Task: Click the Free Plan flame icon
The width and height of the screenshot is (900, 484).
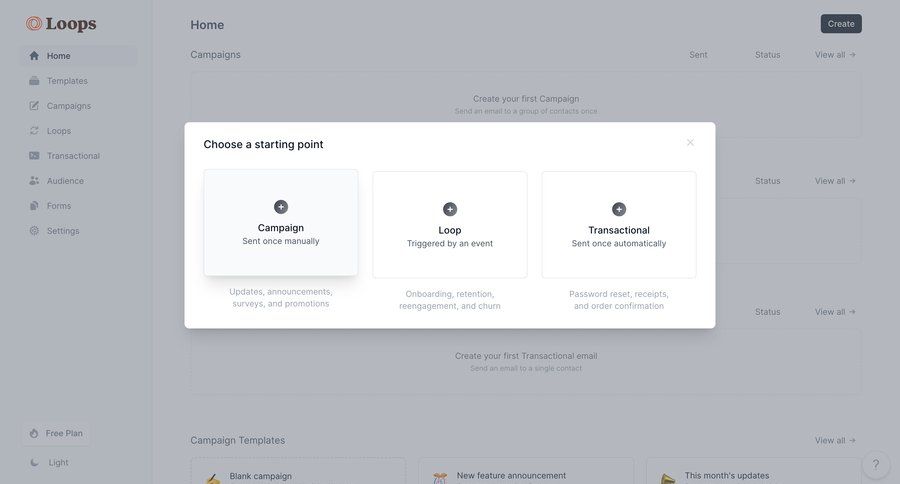Action: pyautogui.click(x=34, y=433)
